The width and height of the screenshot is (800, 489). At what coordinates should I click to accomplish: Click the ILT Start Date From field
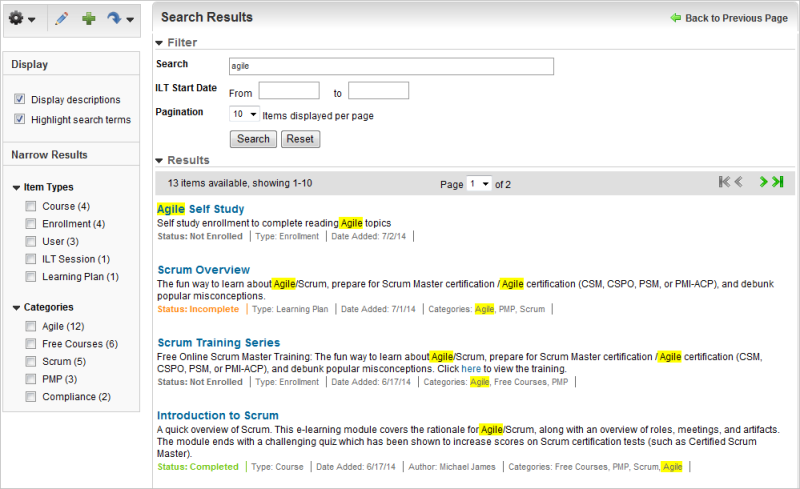[289, 90]
